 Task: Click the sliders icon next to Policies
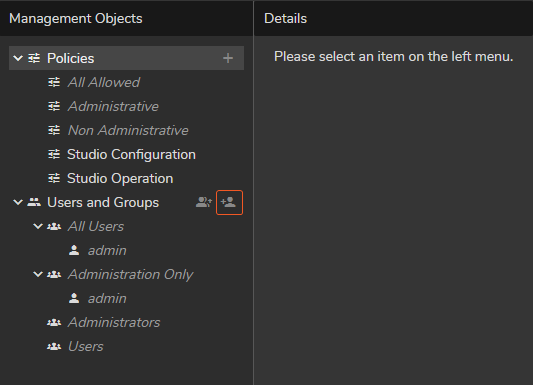point(34,58)
